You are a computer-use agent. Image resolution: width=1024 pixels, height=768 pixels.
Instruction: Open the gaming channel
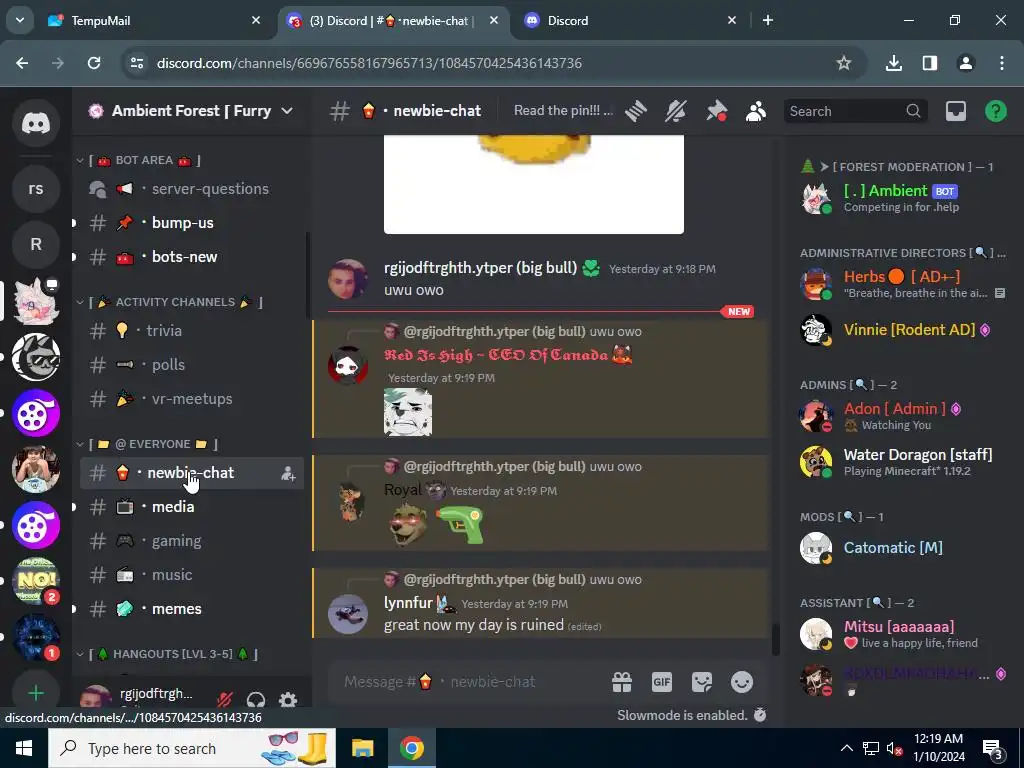click(191, 541)
